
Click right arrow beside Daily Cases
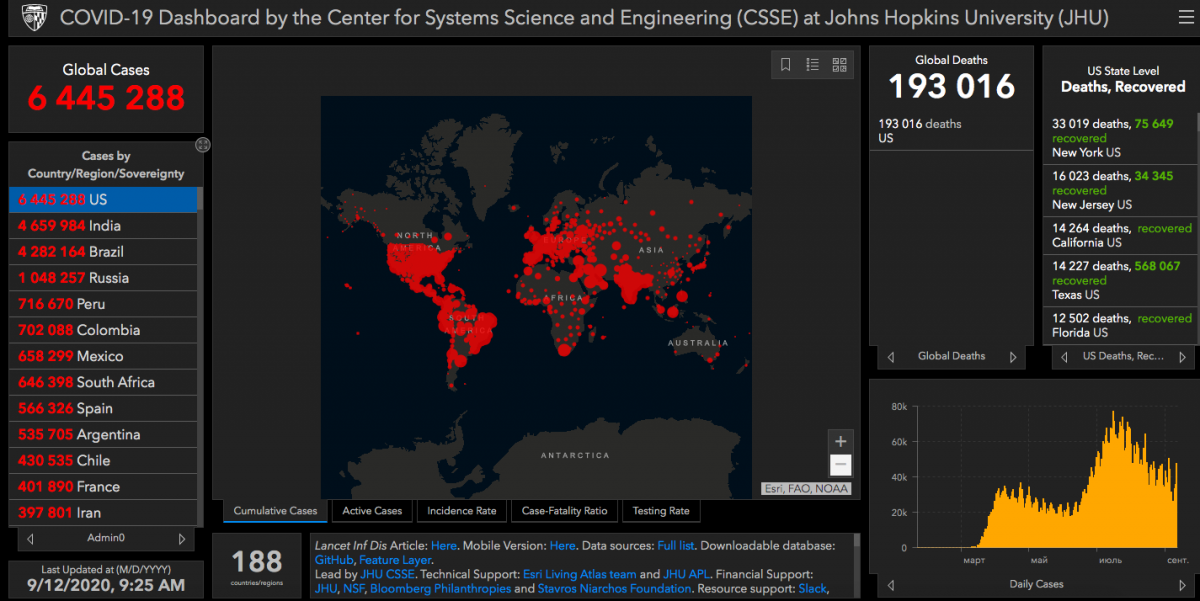click(1184, 585)
